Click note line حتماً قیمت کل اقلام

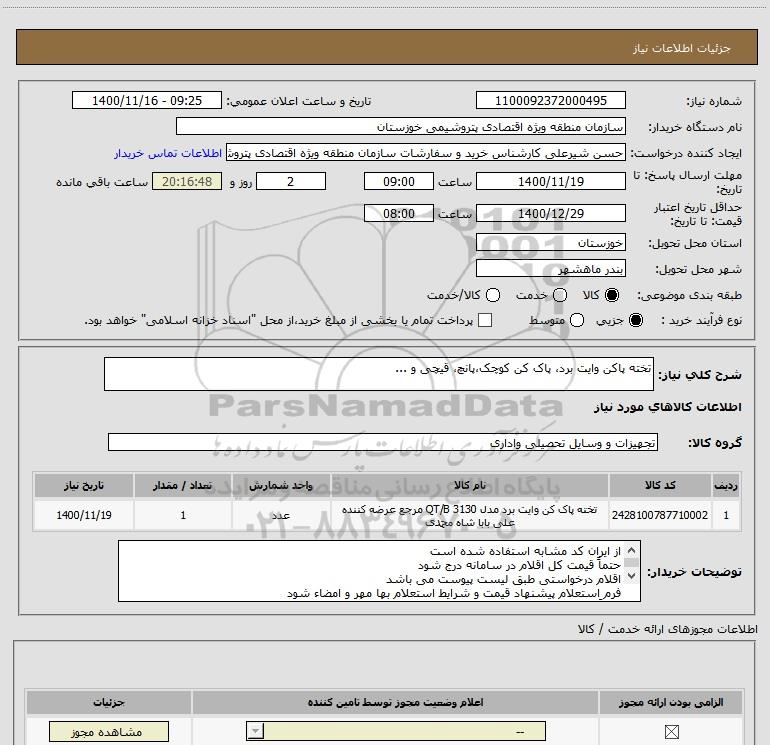tap(519, 565)
